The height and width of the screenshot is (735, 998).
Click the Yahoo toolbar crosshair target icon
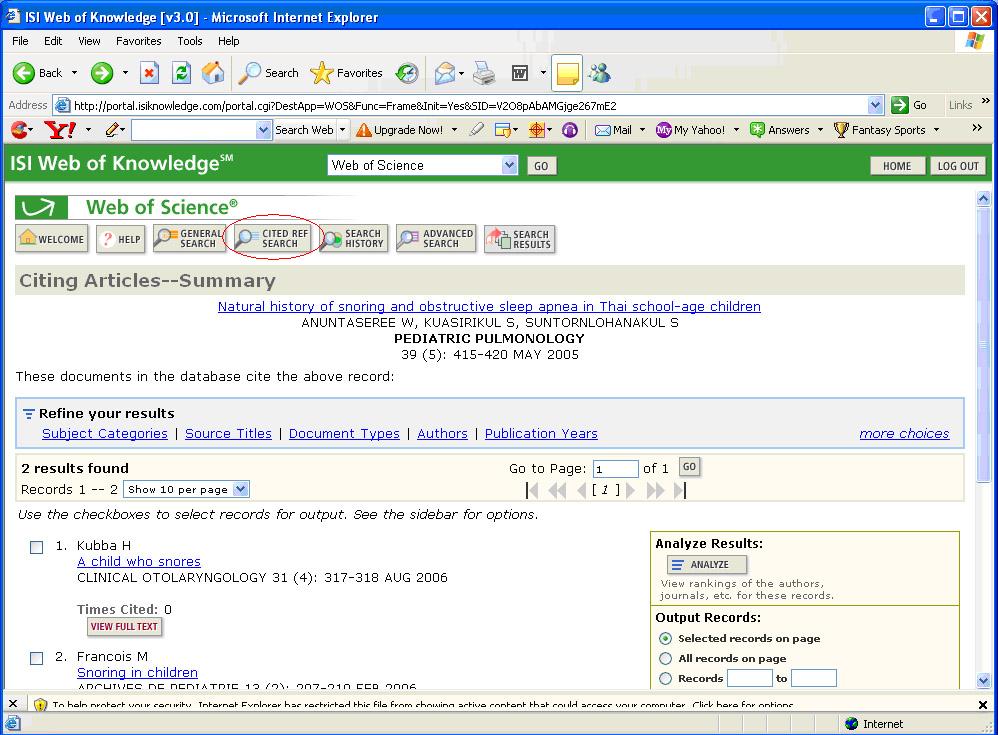[537, 130]
